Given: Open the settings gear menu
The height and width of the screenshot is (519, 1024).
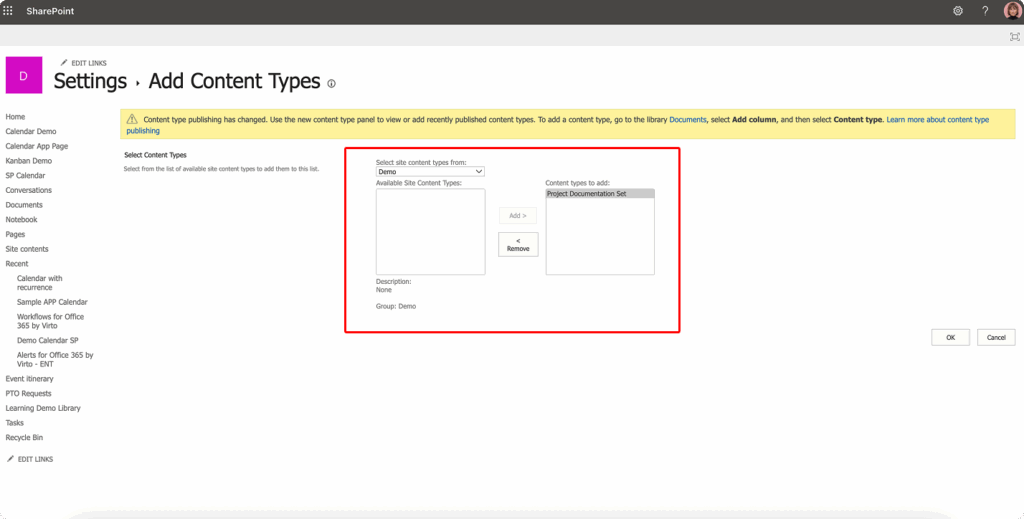Looking at the screenshot, I should pyautogui.click(x=957, y=11).
